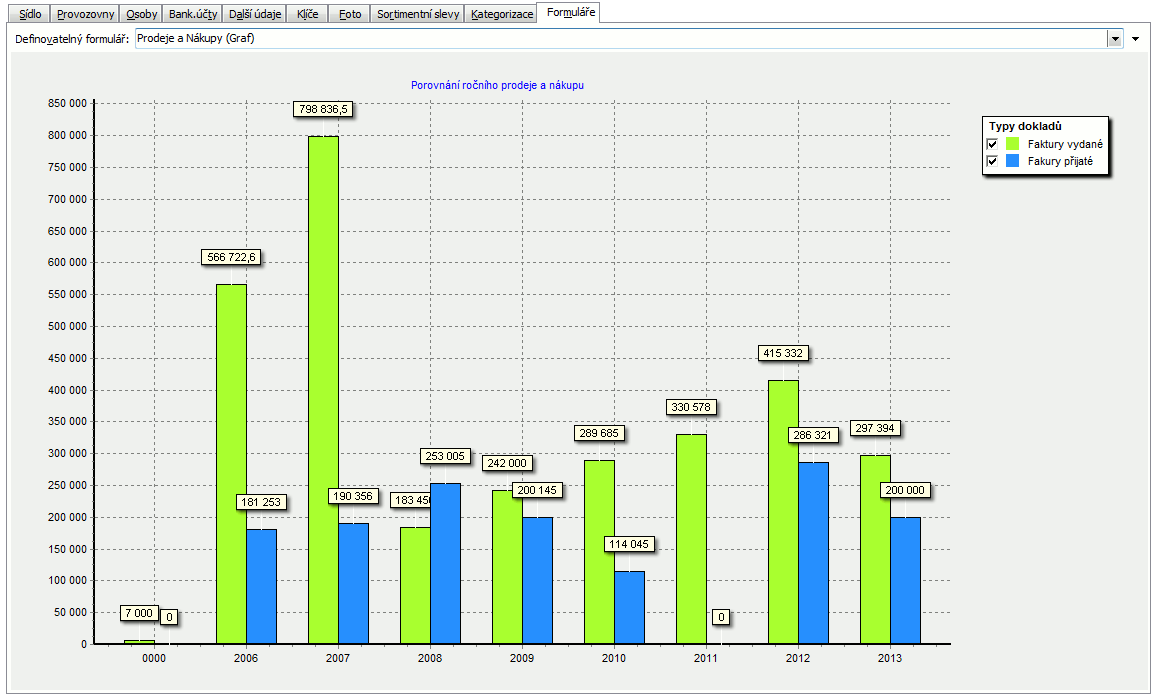Select the Kategorizace tab
This screenshot has height=697, width=1156.
pyautogui.click(x=501, y=15)
